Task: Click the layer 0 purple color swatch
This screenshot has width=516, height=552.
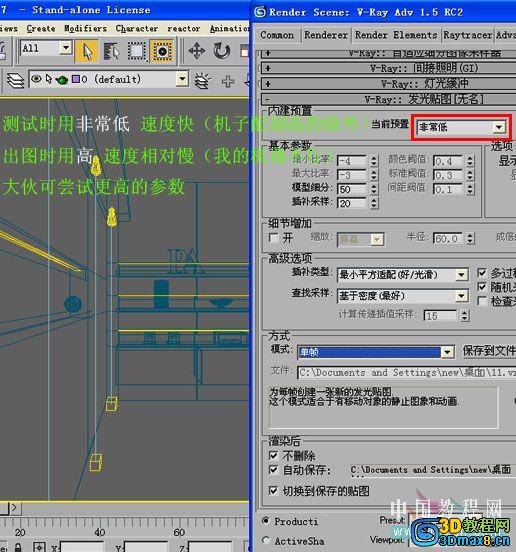Action: [x=76, y=79]
